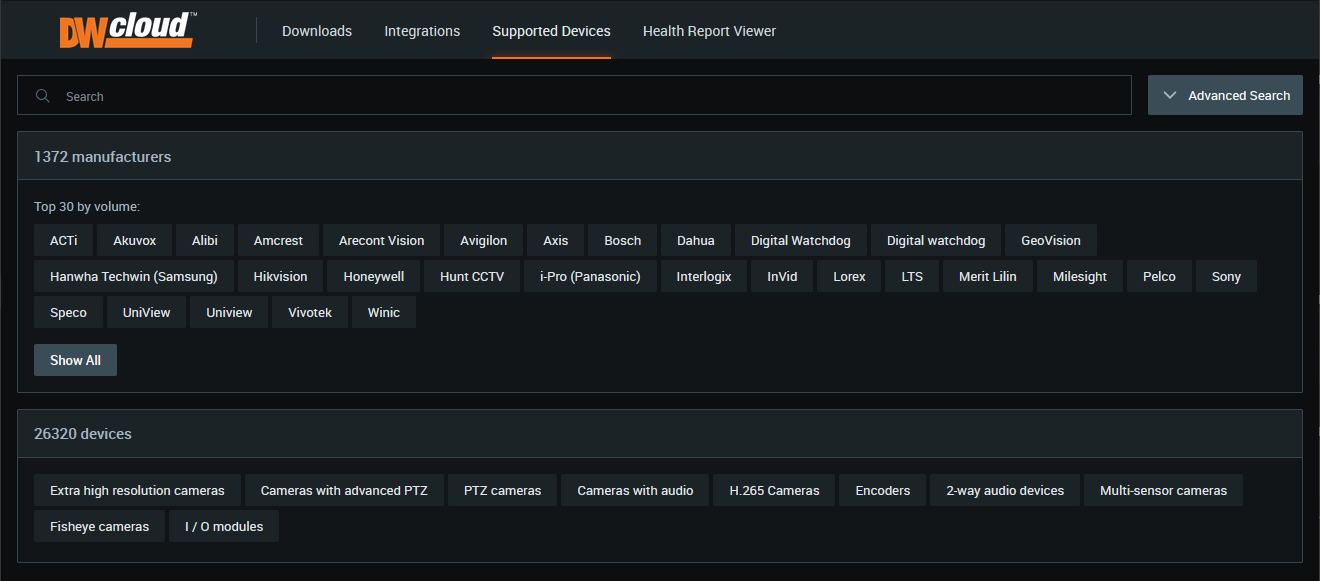Select the Speco manufacturer tag
The width and height of the screenshot is (1320, 581).
69,312
